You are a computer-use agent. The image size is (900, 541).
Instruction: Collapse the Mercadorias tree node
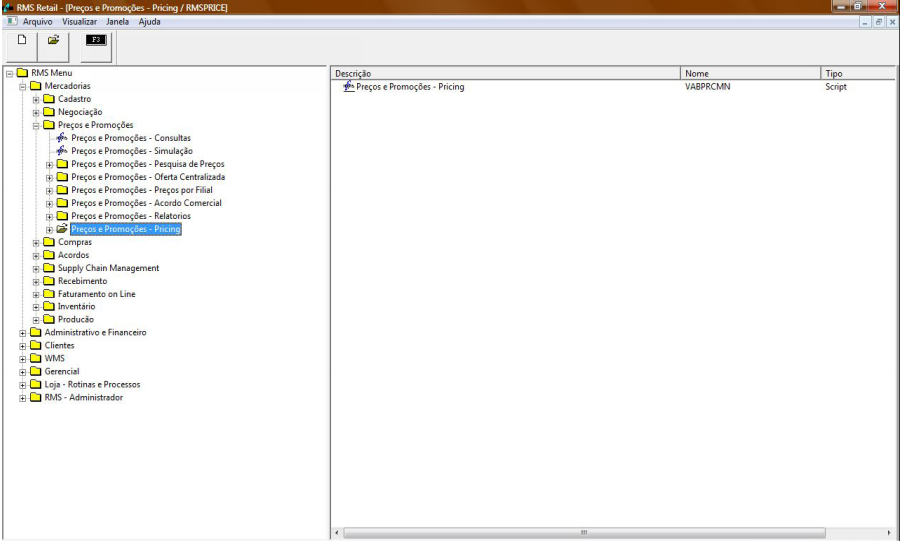click(22, 87)
